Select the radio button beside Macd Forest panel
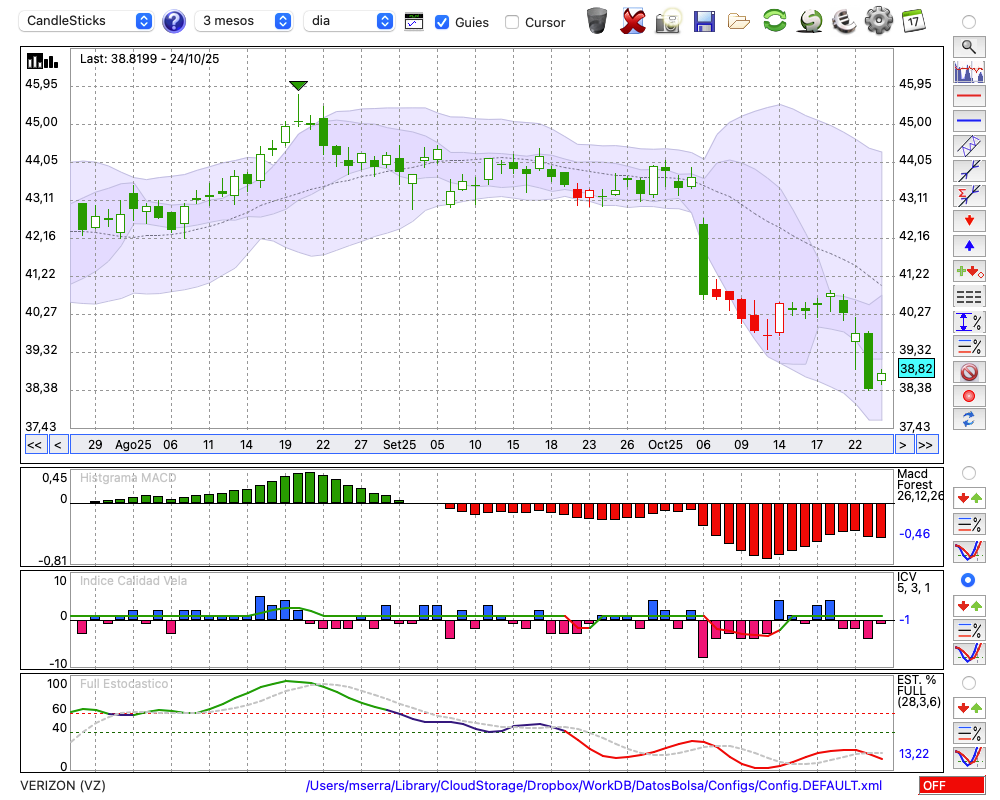The image size is (1000, 800). click(x=968, y=472)
